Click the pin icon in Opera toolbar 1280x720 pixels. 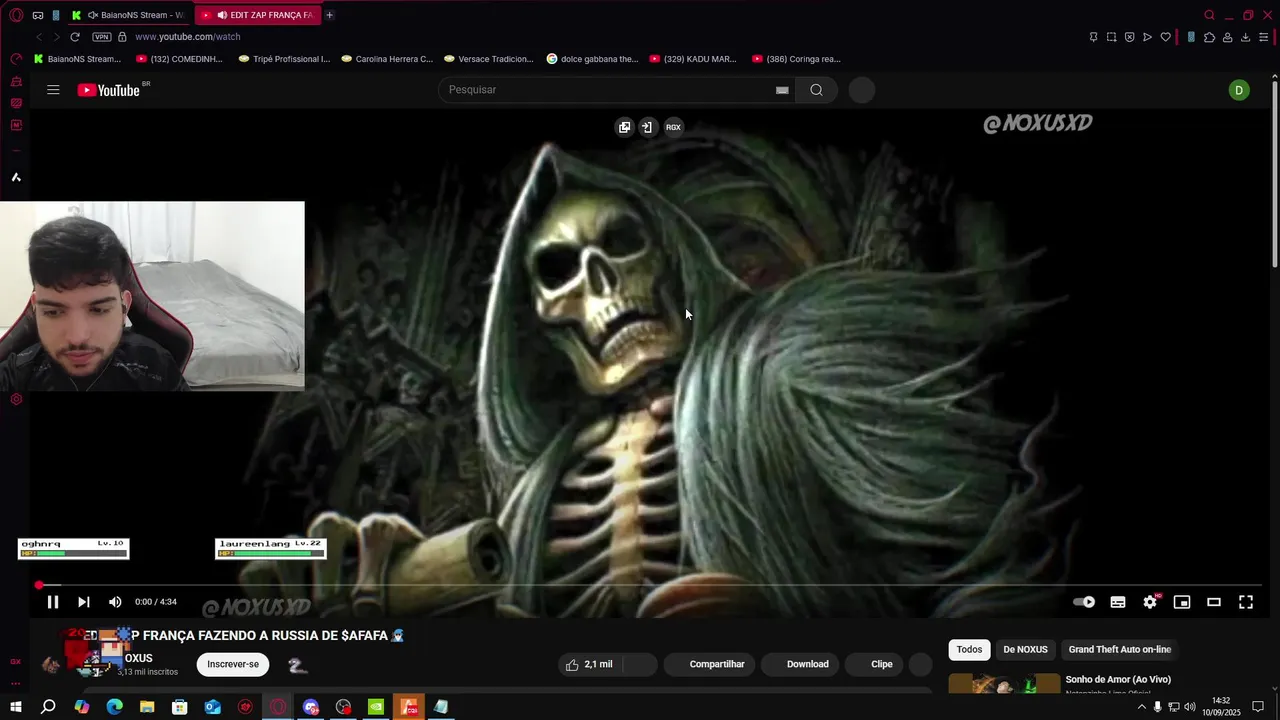coord(1093,37)
